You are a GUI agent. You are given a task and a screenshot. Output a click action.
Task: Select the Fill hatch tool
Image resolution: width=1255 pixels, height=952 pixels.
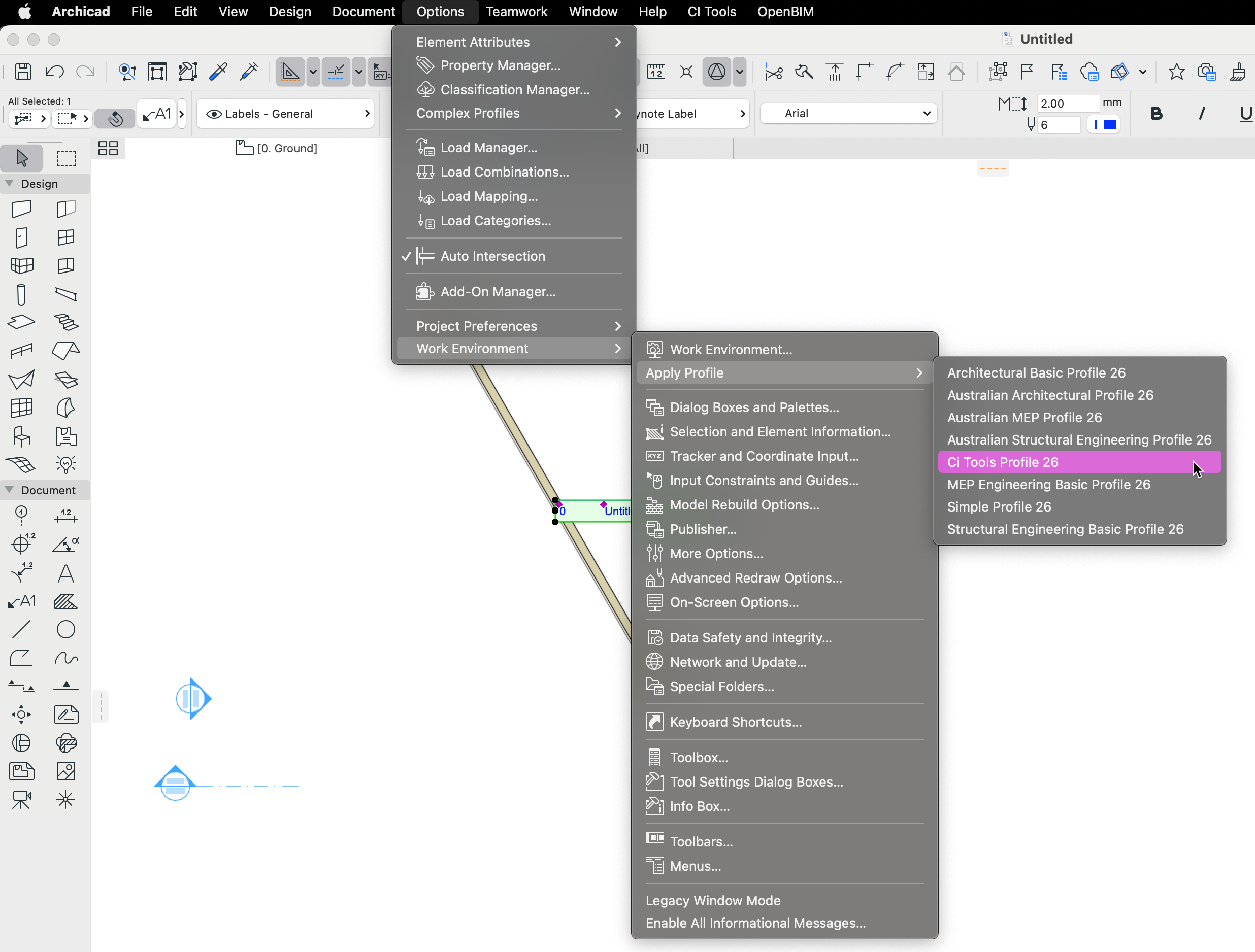[66, 601]
